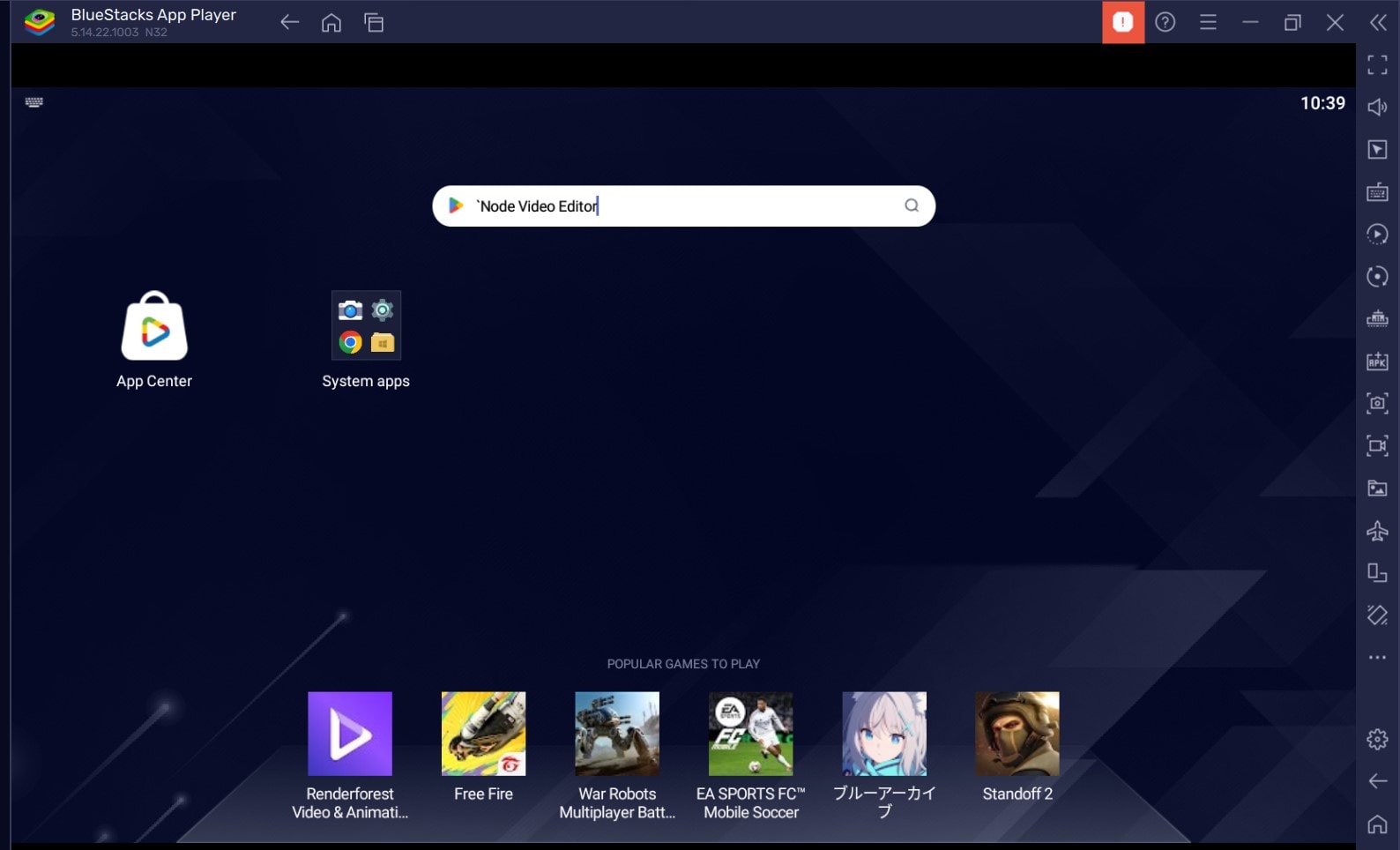
Task: Open the hamburger menu in title bar
Action: click(1208, 22)
